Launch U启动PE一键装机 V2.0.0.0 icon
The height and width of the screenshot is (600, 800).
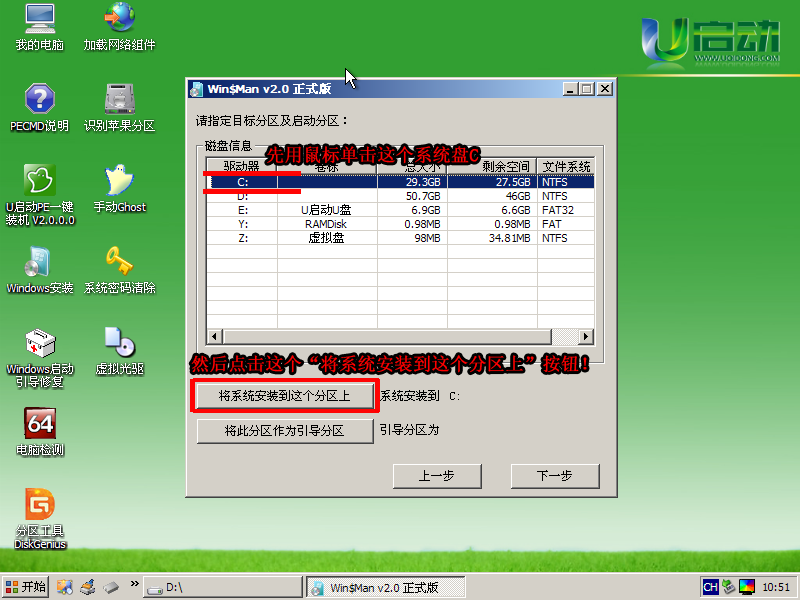(40, 195)
